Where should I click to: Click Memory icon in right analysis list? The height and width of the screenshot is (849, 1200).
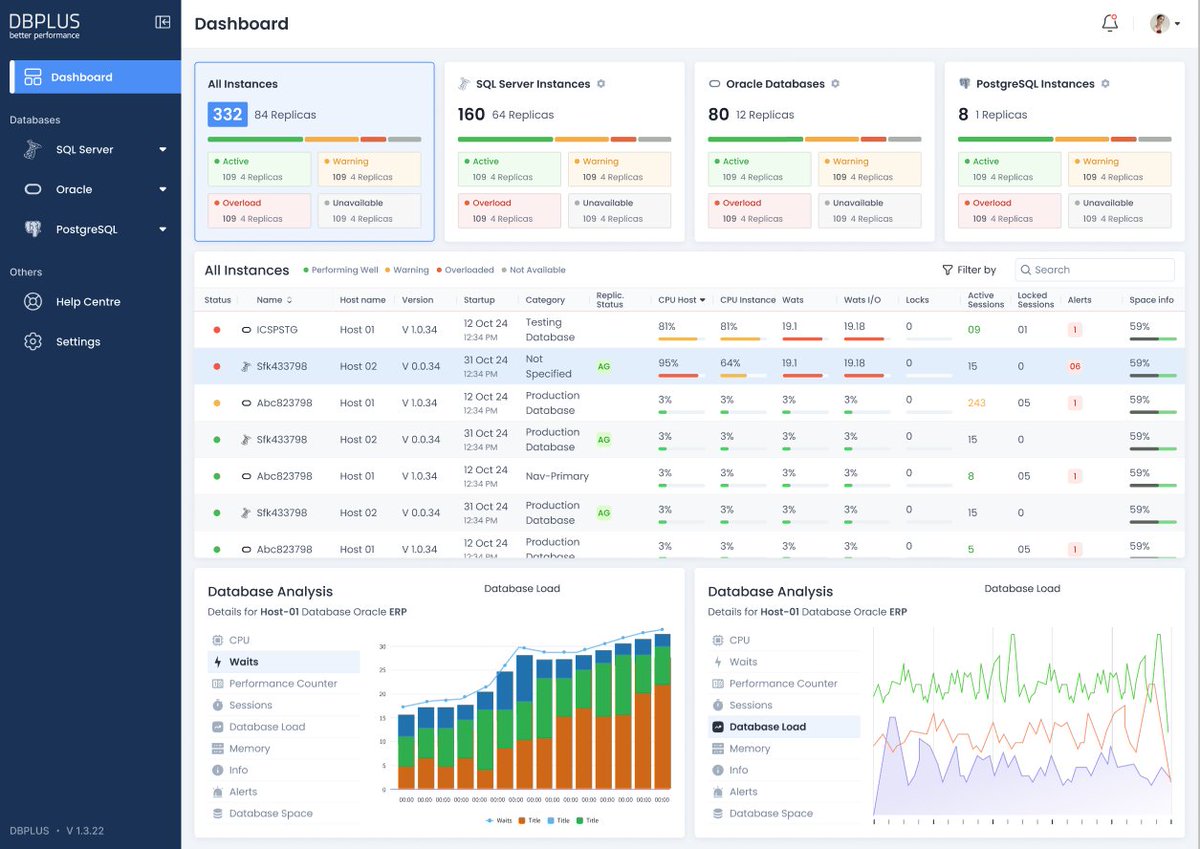718,748
